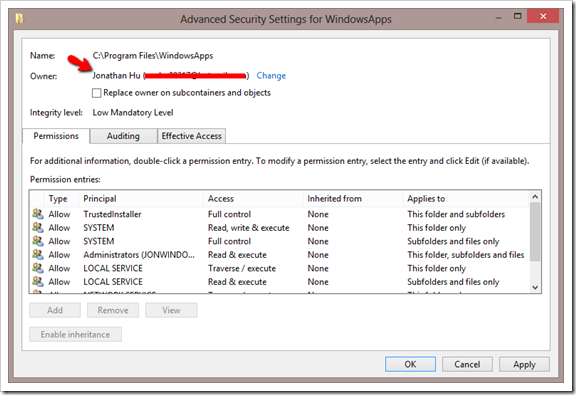Open the Auditing tab
This screenshot has height=395, width=576.
click(x=123, y=136)
